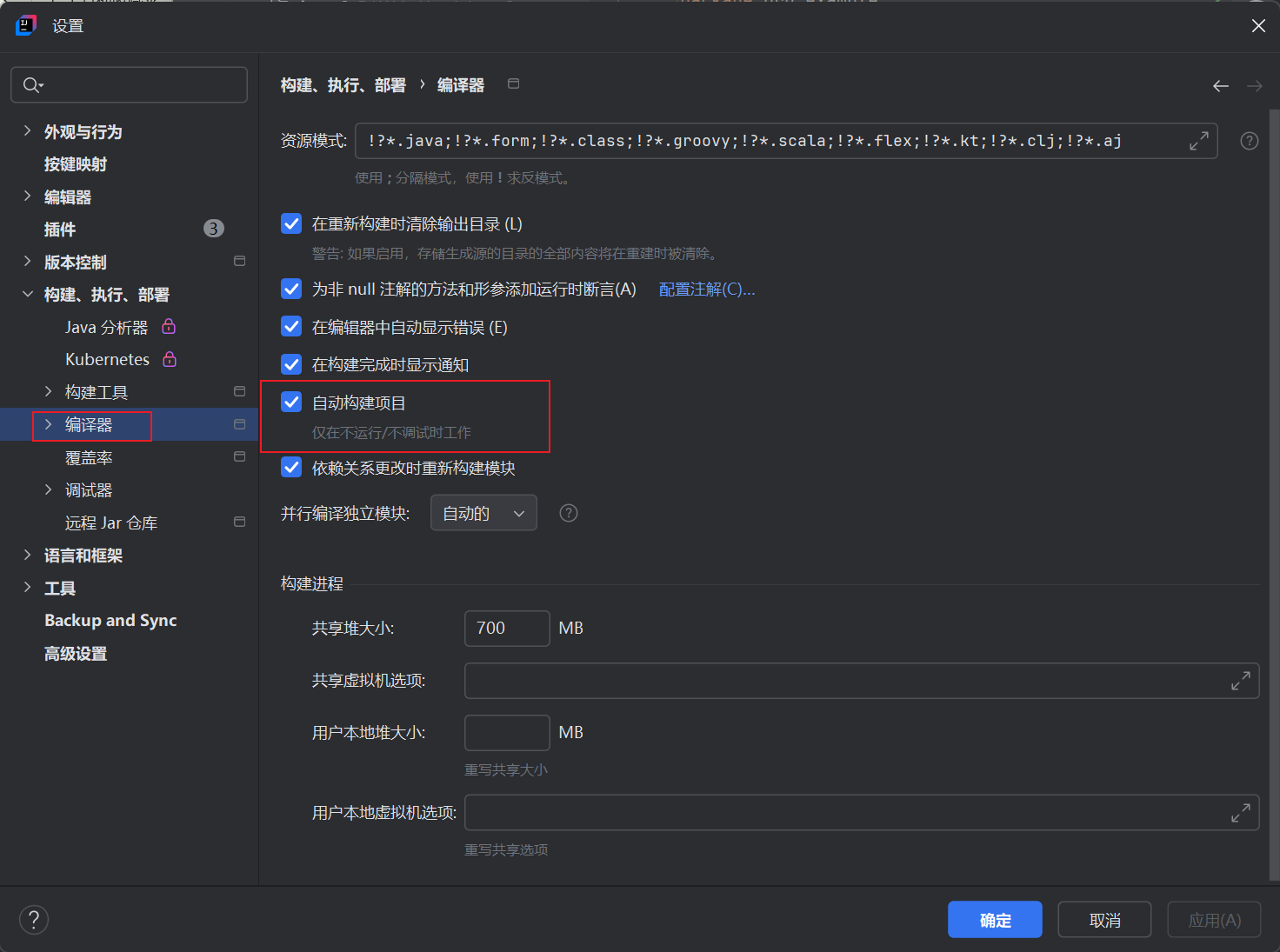Image resolution: width=1280 pixels, height=952 pixels.
Task: Click the project-level icon beside 编译器 breadcrumb
Action: (514, 83)
